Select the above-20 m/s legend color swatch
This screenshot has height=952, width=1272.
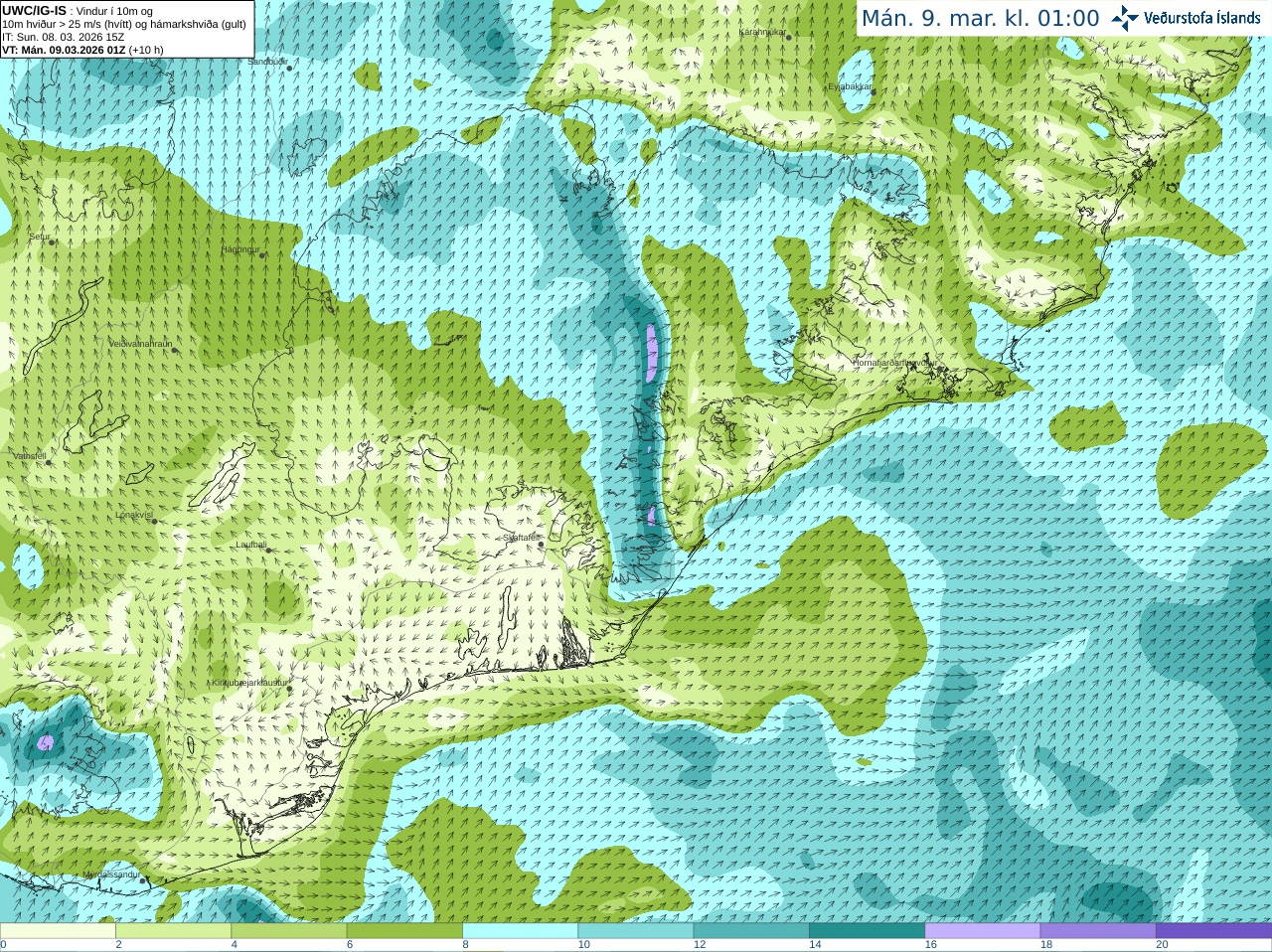1213,931
